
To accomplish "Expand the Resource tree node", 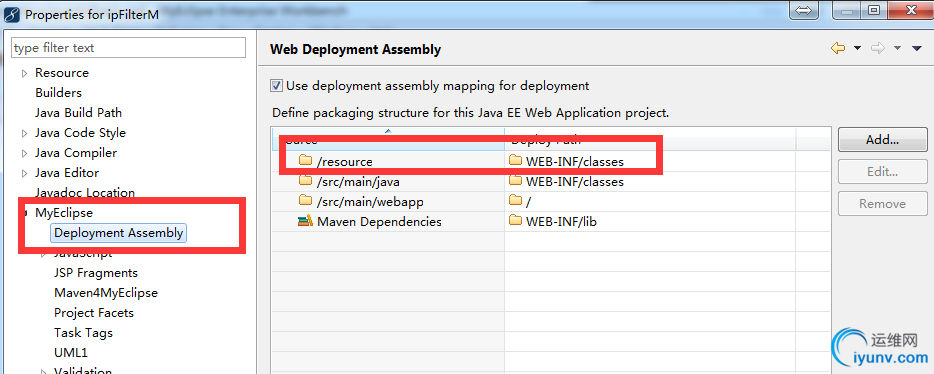I will tap(24, 73).
